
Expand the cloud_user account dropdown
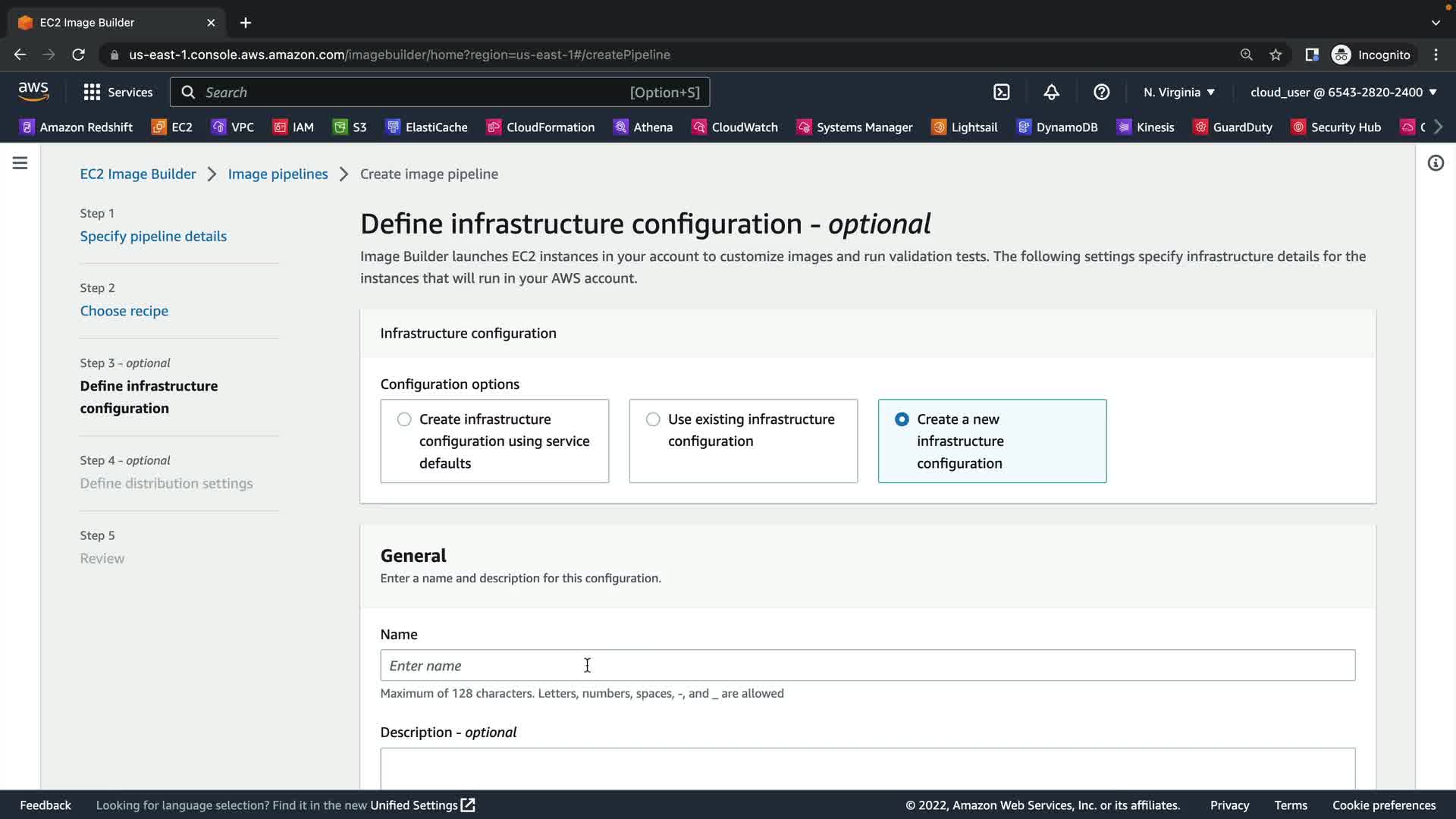1343,93
